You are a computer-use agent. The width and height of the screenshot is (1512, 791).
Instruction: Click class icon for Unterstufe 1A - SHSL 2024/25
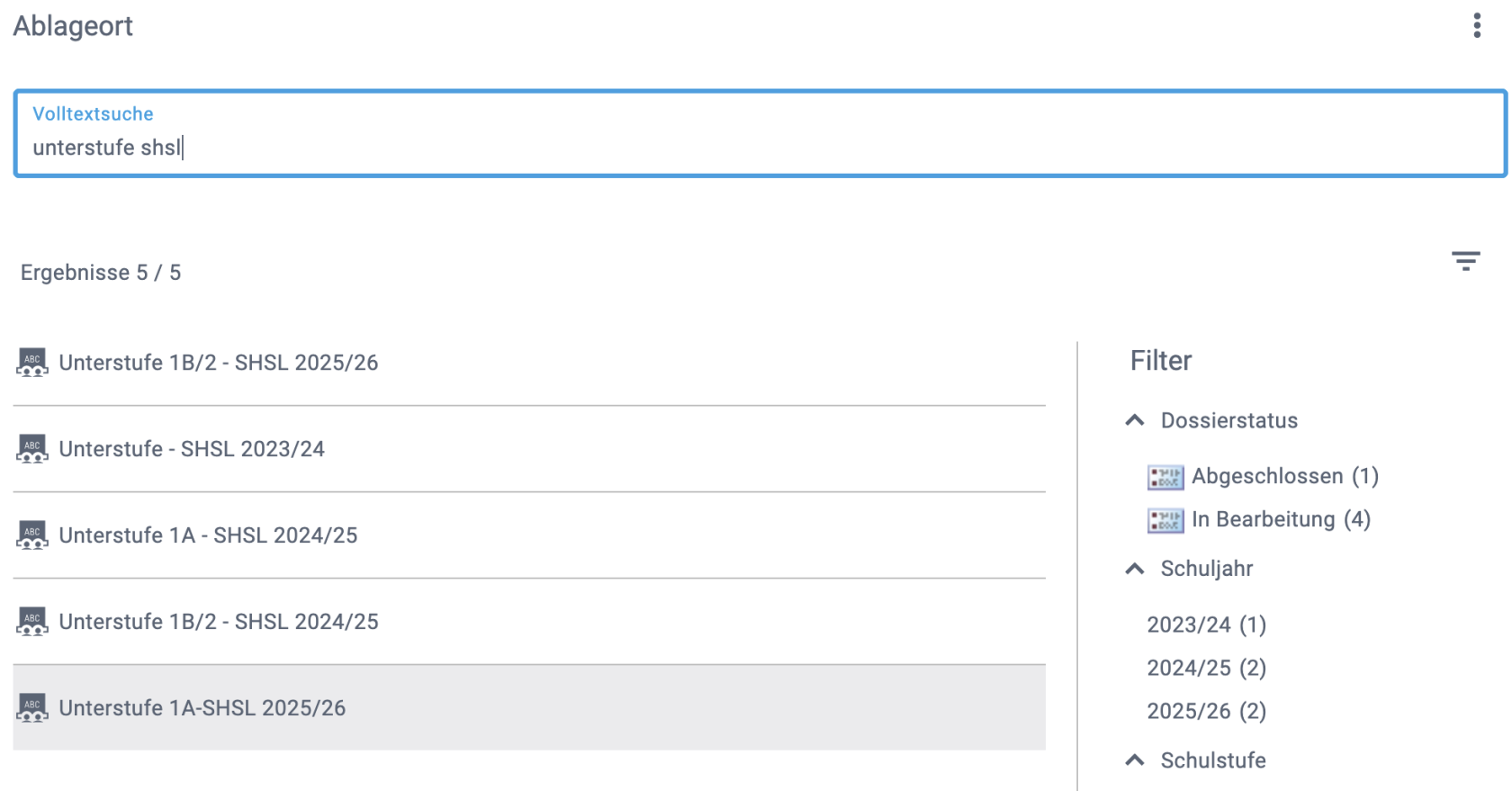(32, 535)
